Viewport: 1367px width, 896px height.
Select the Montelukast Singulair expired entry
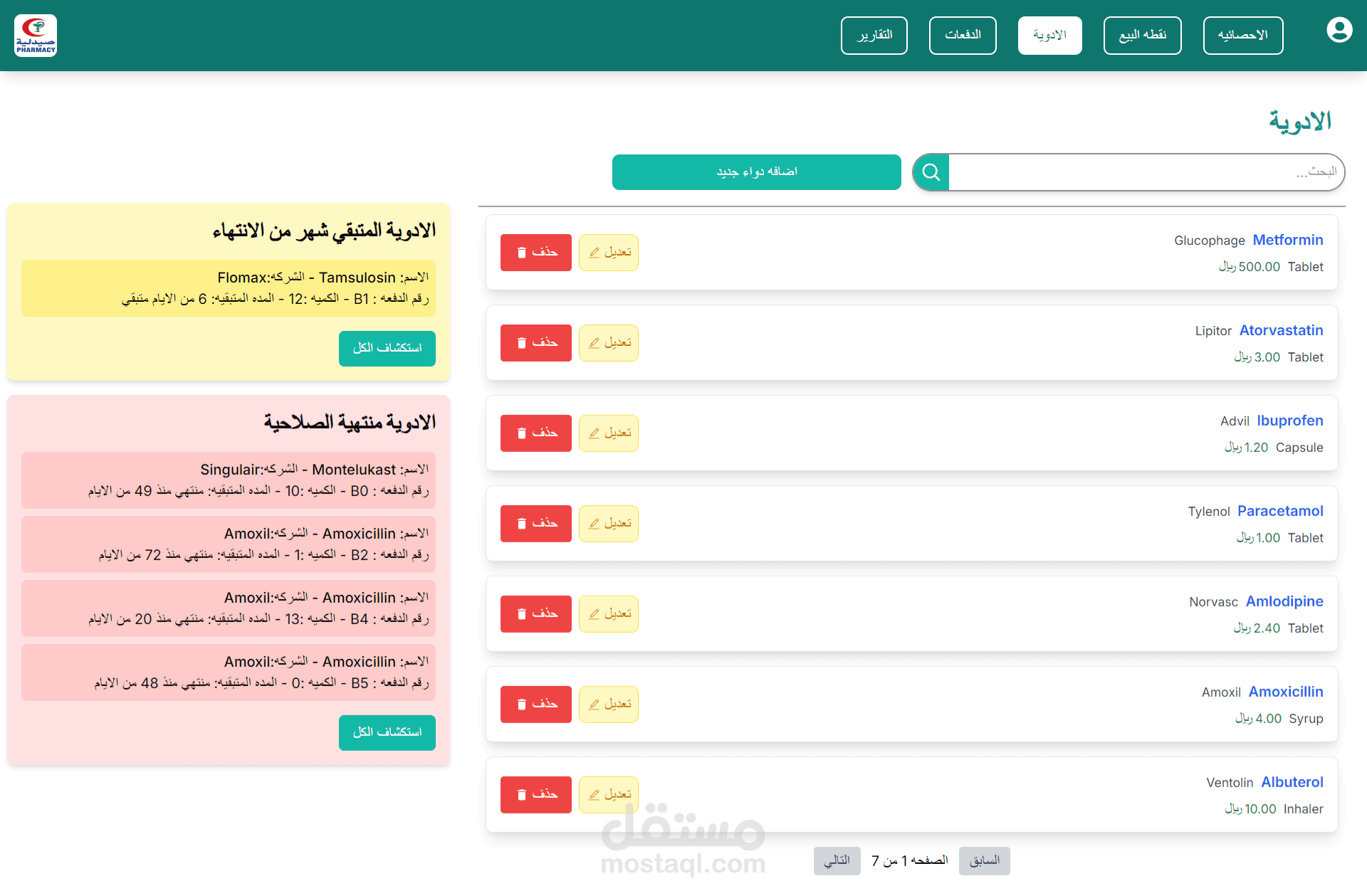click(x=229, y=480)
